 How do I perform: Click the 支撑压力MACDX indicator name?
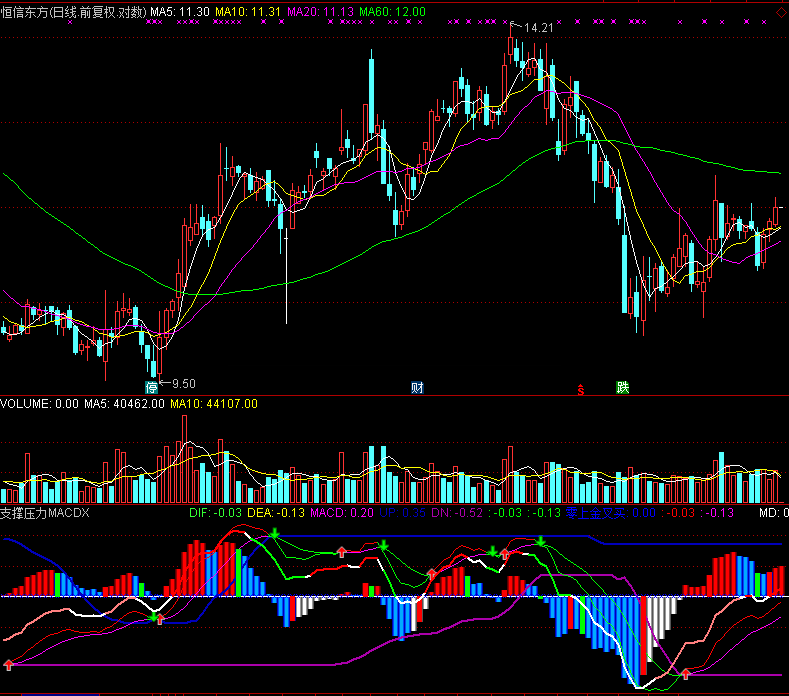point(45,513)
